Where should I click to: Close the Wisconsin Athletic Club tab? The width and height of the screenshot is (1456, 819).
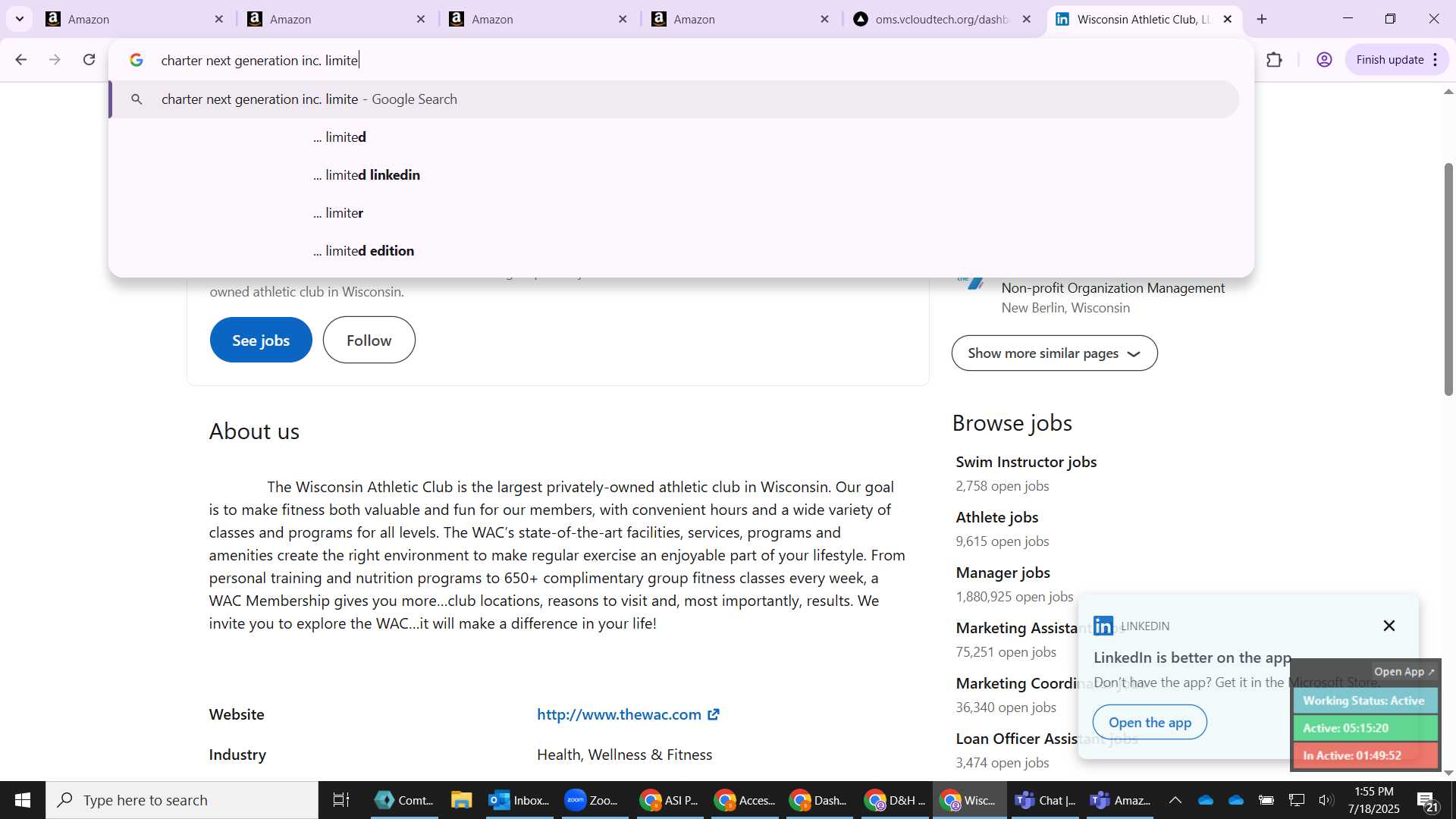[x=1228, y=19]
